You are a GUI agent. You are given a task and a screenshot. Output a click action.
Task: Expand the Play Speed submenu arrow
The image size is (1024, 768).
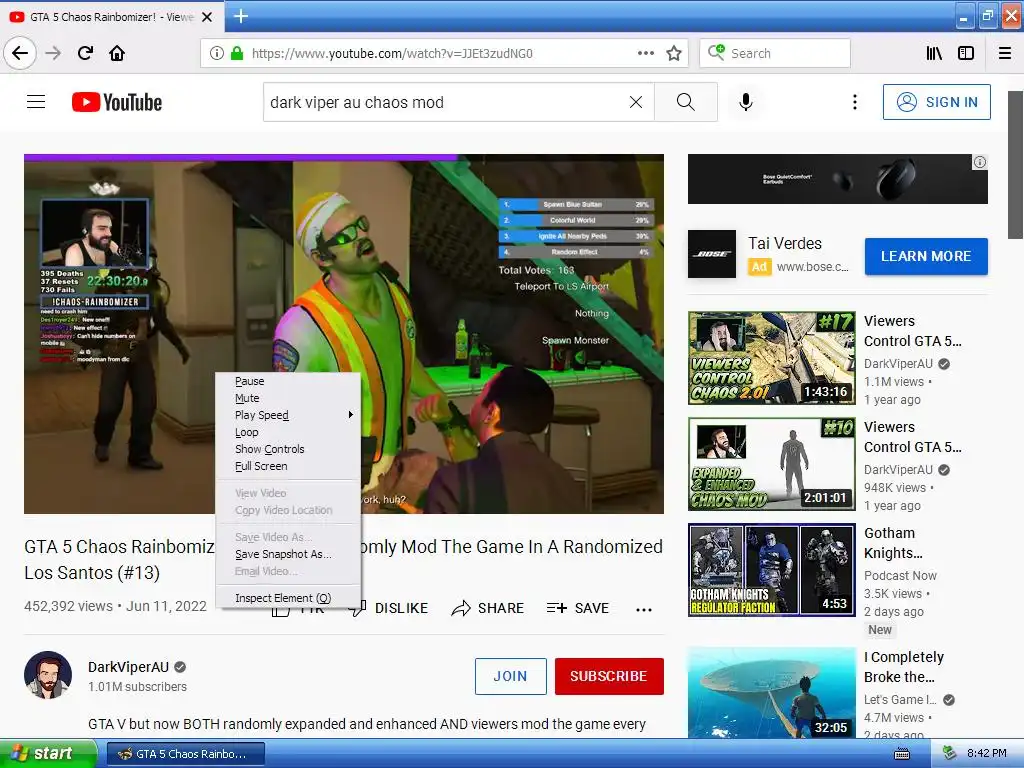(351, 415)
